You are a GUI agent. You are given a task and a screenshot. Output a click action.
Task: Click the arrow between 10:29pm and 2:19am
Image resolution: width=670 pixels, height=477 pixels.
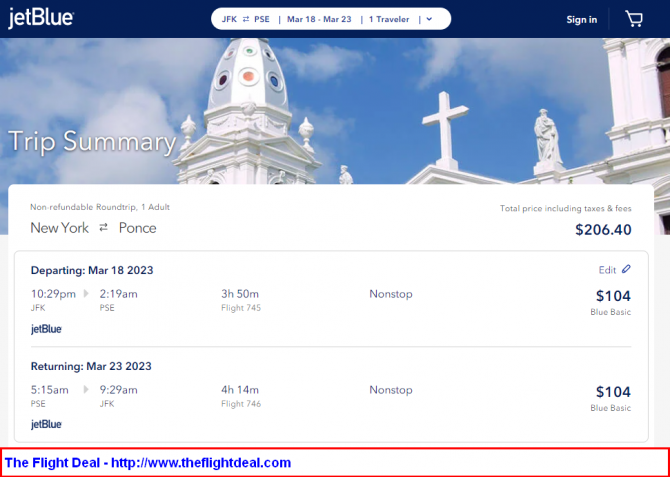pyautogui.click(x=86, y=294)
